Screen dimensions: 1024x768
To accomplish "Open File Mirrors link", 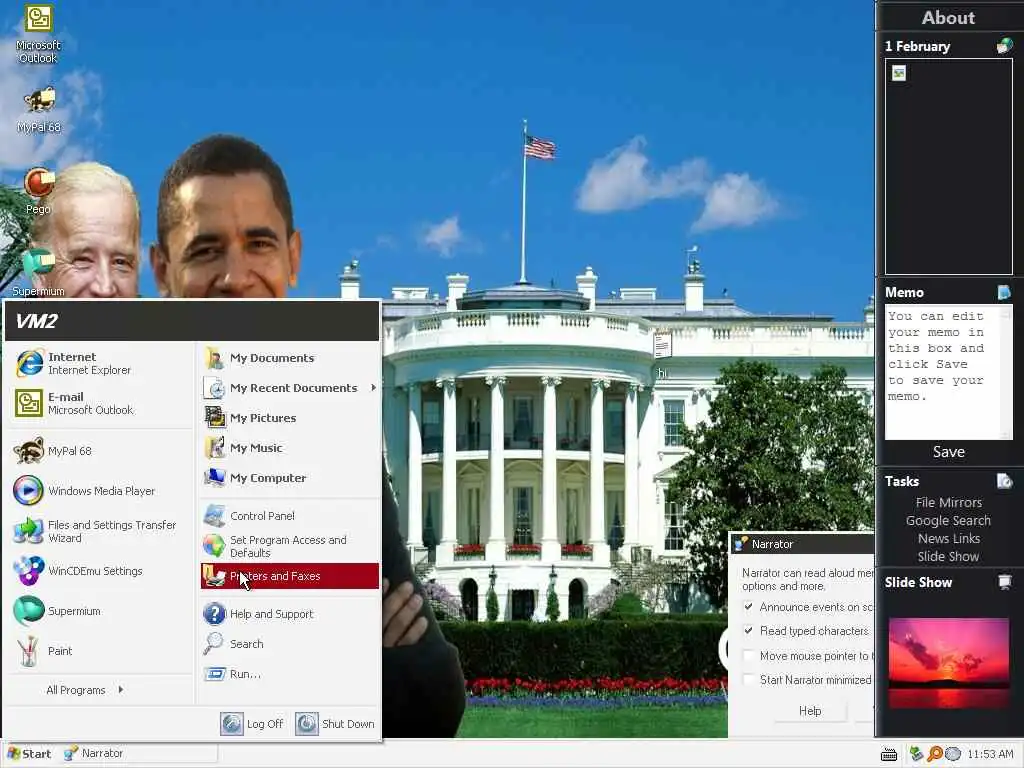I will click(x=948, y=502).
